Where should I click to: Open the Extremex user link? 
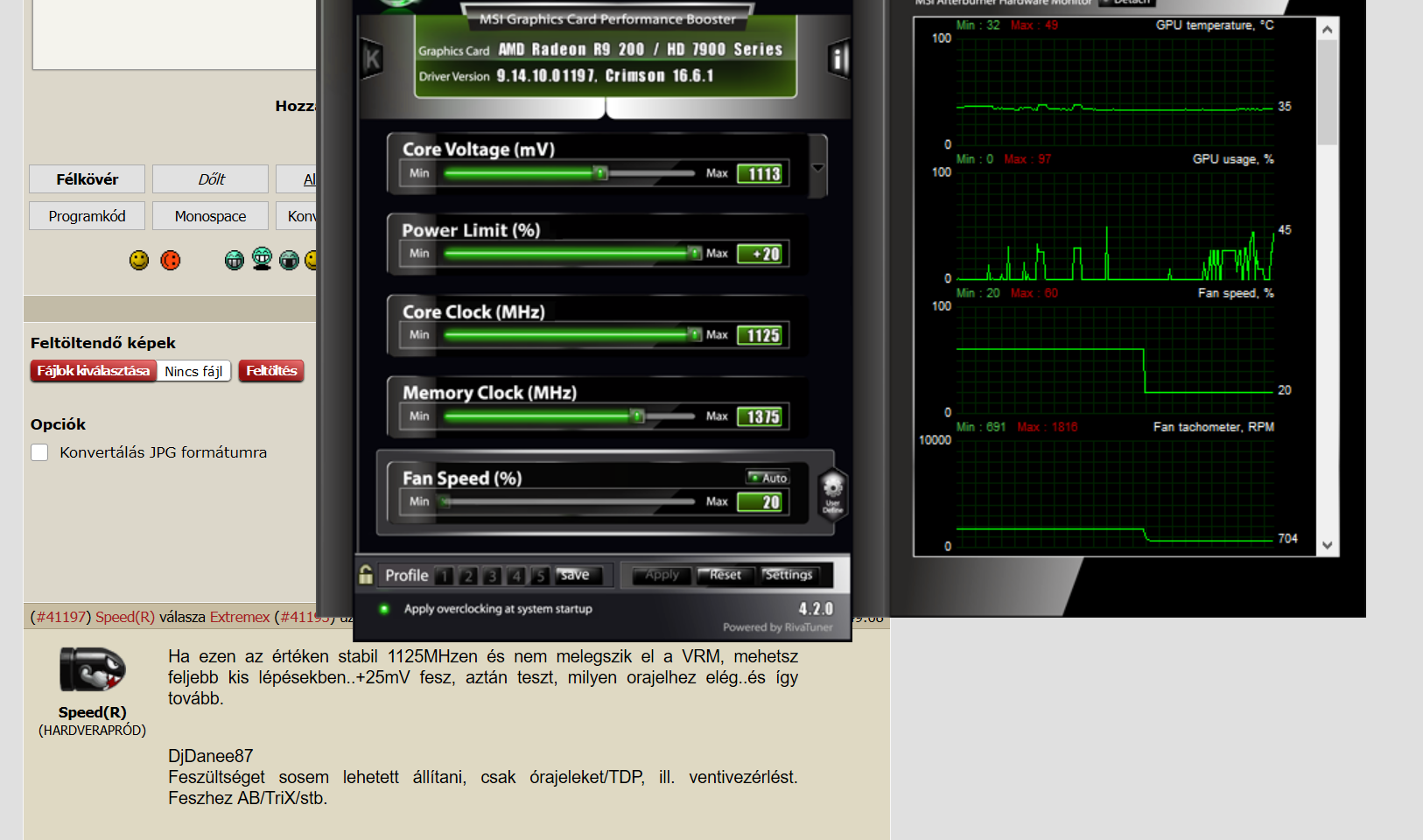point(240,617)
